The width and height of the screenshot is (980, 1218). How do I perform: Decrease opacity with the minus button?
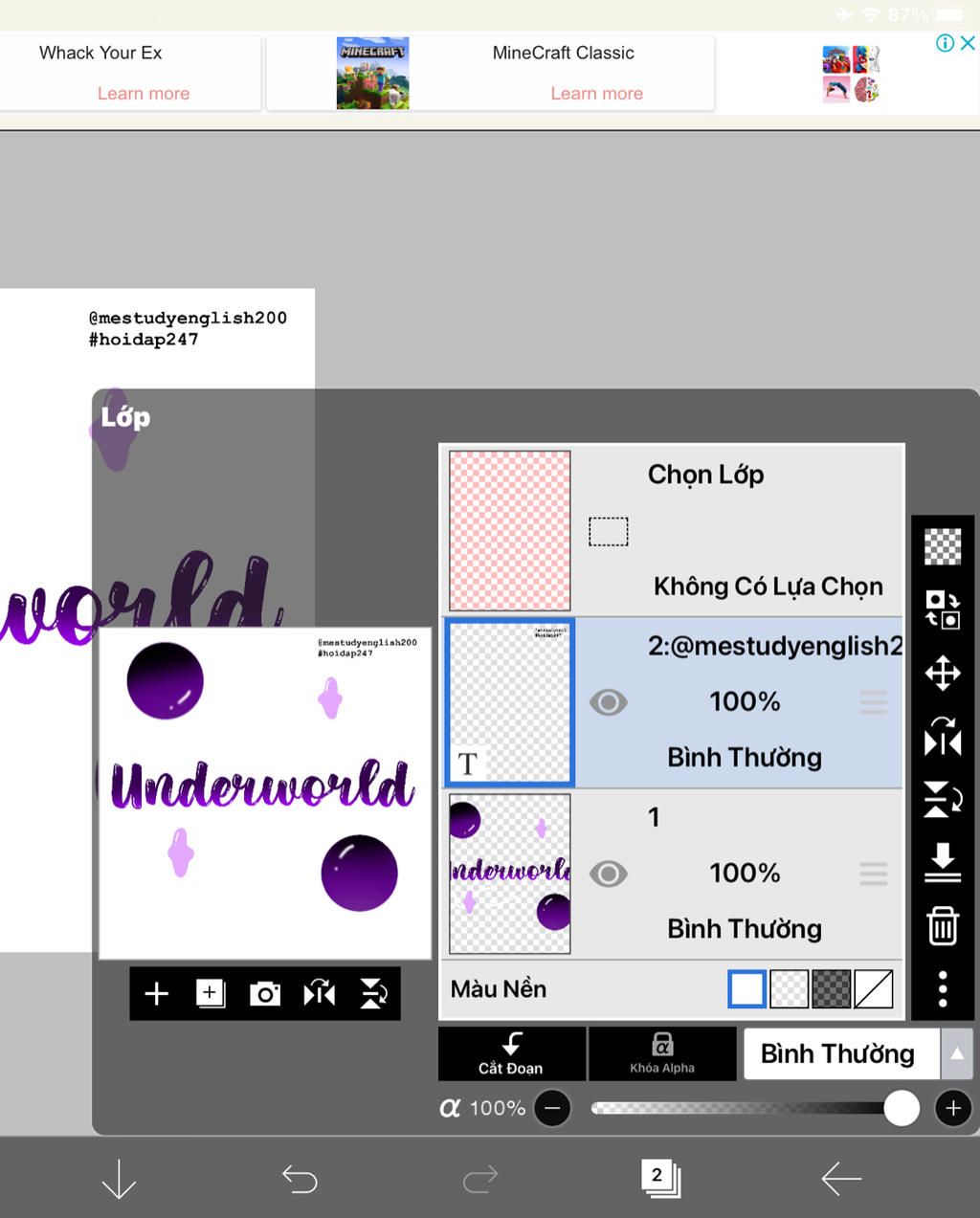pos(552,1108)
